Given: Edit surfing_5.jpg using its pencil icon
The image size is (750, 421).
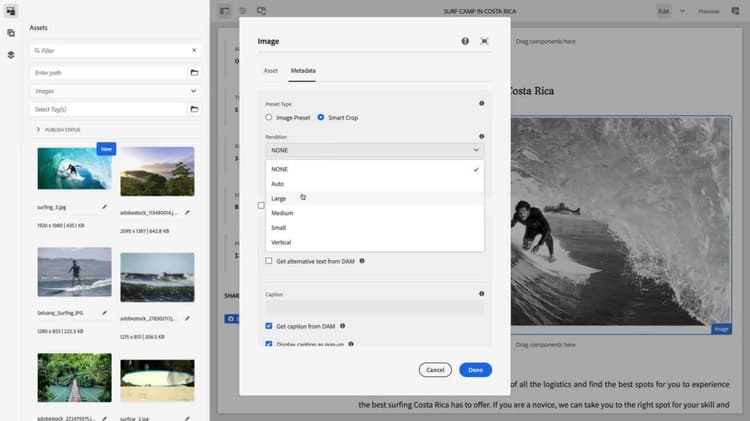Looking at the screenshot, I should click(x=105, y=207).
